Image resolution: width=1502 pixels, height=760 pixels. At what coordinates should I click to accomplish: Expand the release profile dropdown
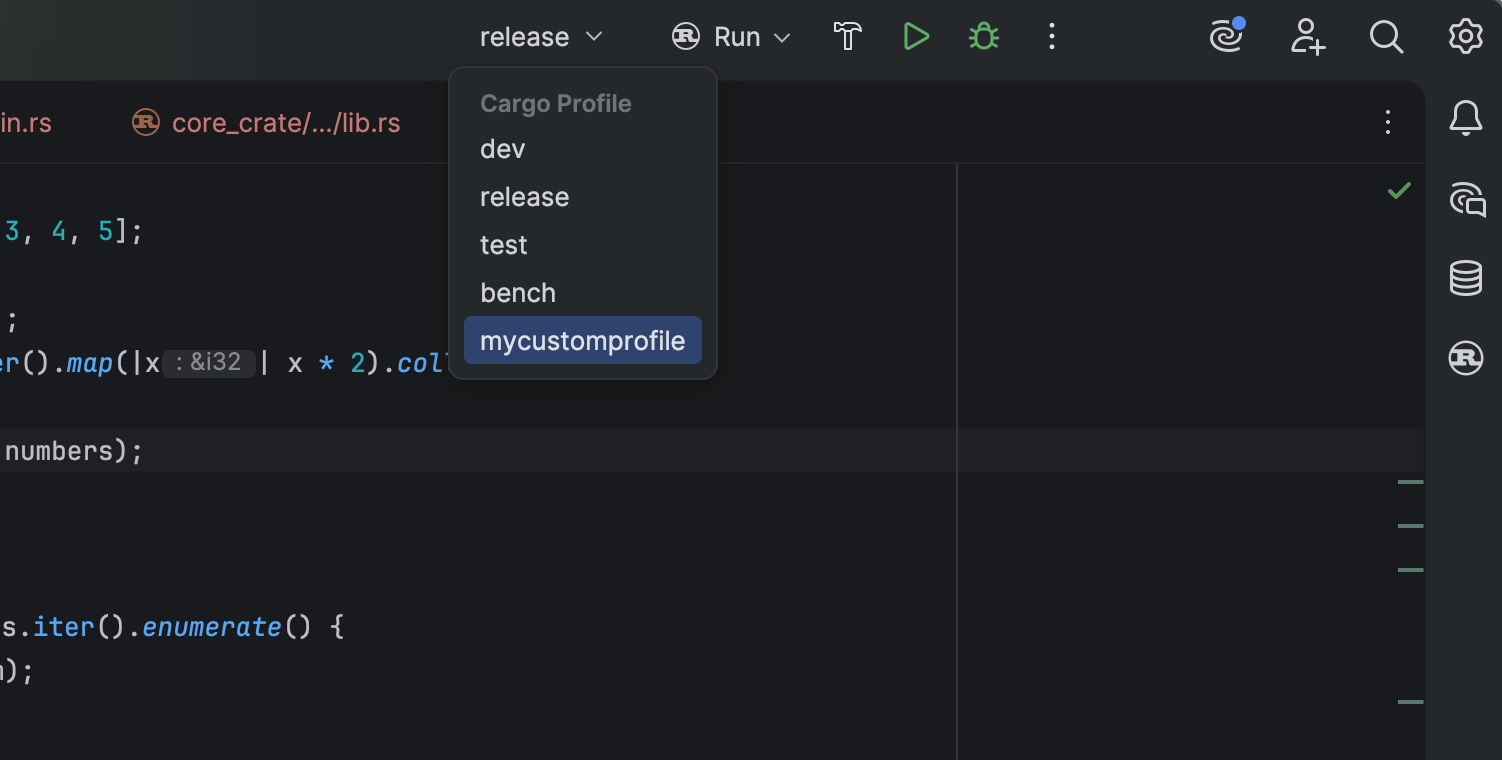(541, 37)
